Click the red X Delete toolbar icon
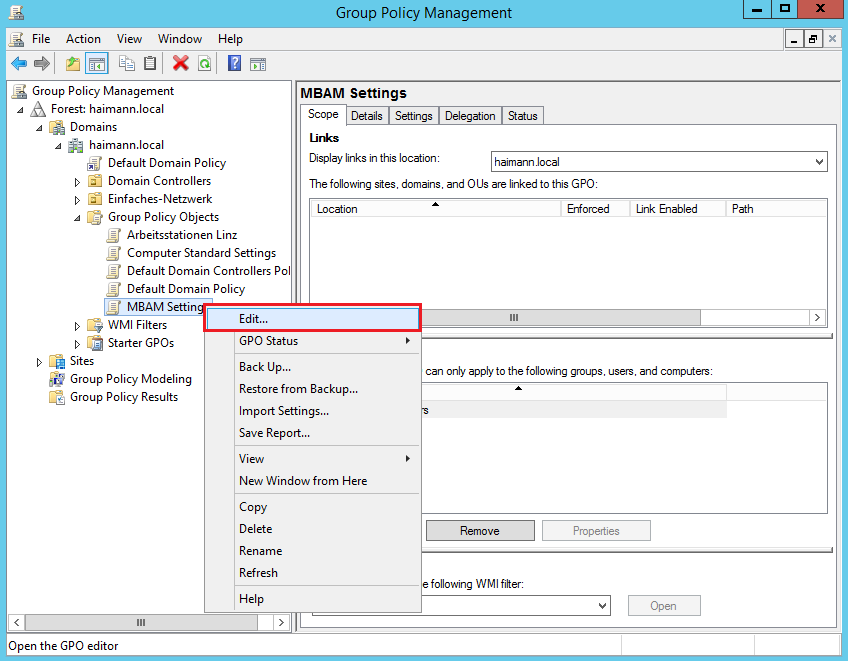The height and width of the screenshot is (661, 848). 181,63
